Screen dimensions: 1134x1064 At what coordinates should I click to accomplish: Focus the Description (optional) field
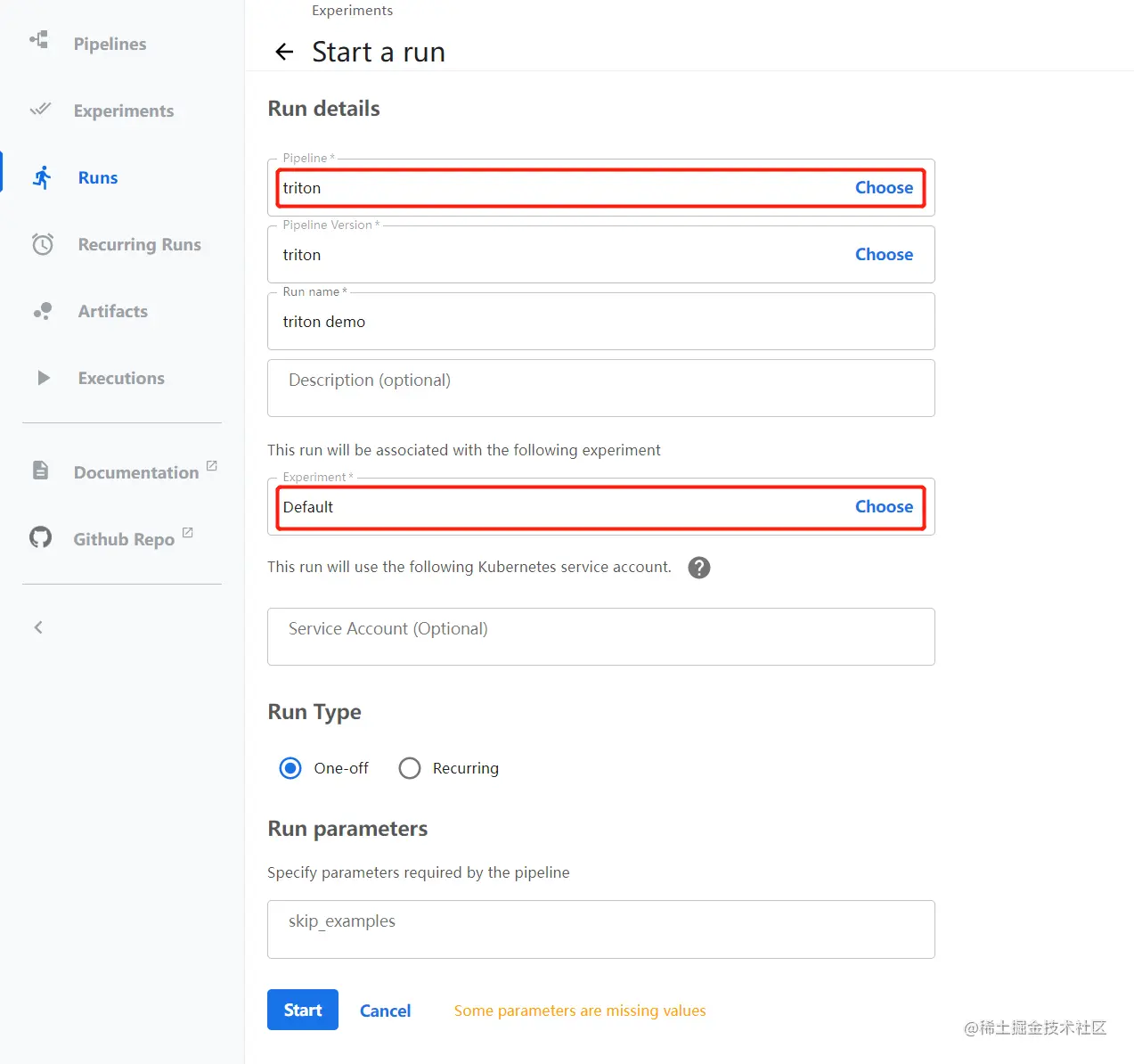pyautogui.click(x=601, y=389)
